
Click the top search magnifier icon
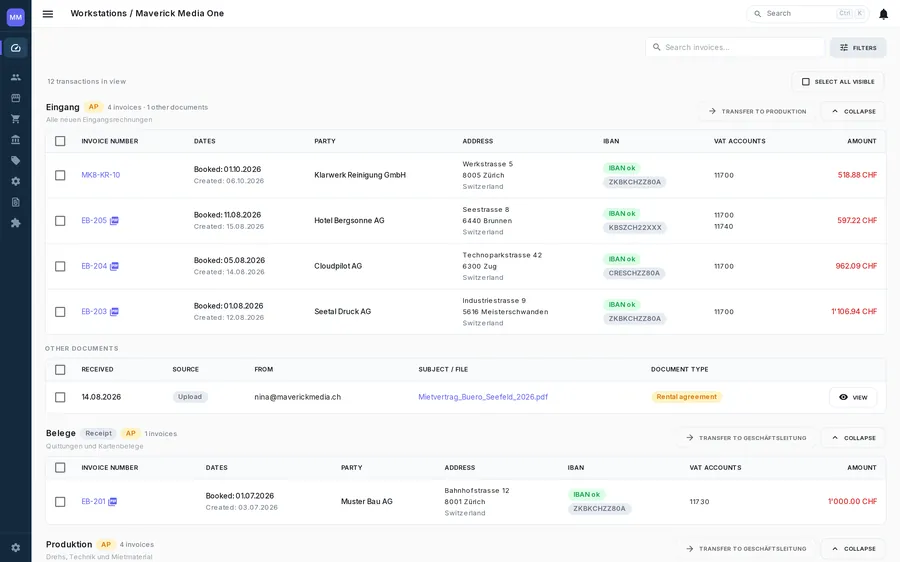pos(758,14)
